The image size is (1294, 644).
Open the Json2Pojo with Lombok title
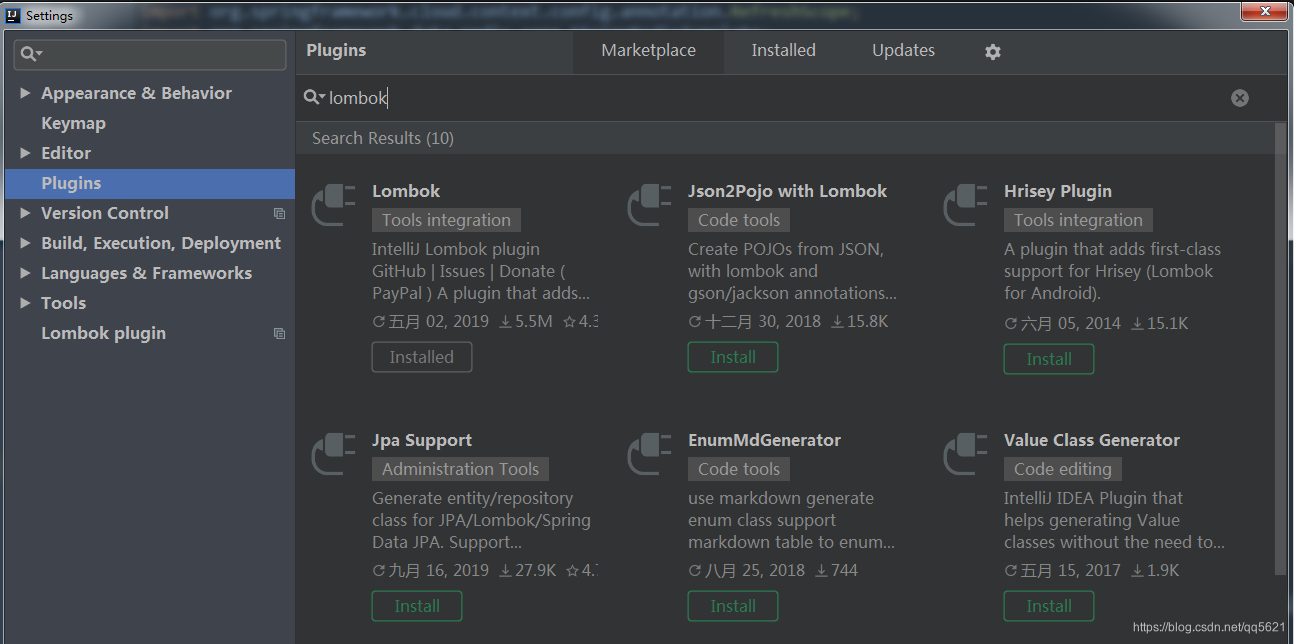pos(787,192)
